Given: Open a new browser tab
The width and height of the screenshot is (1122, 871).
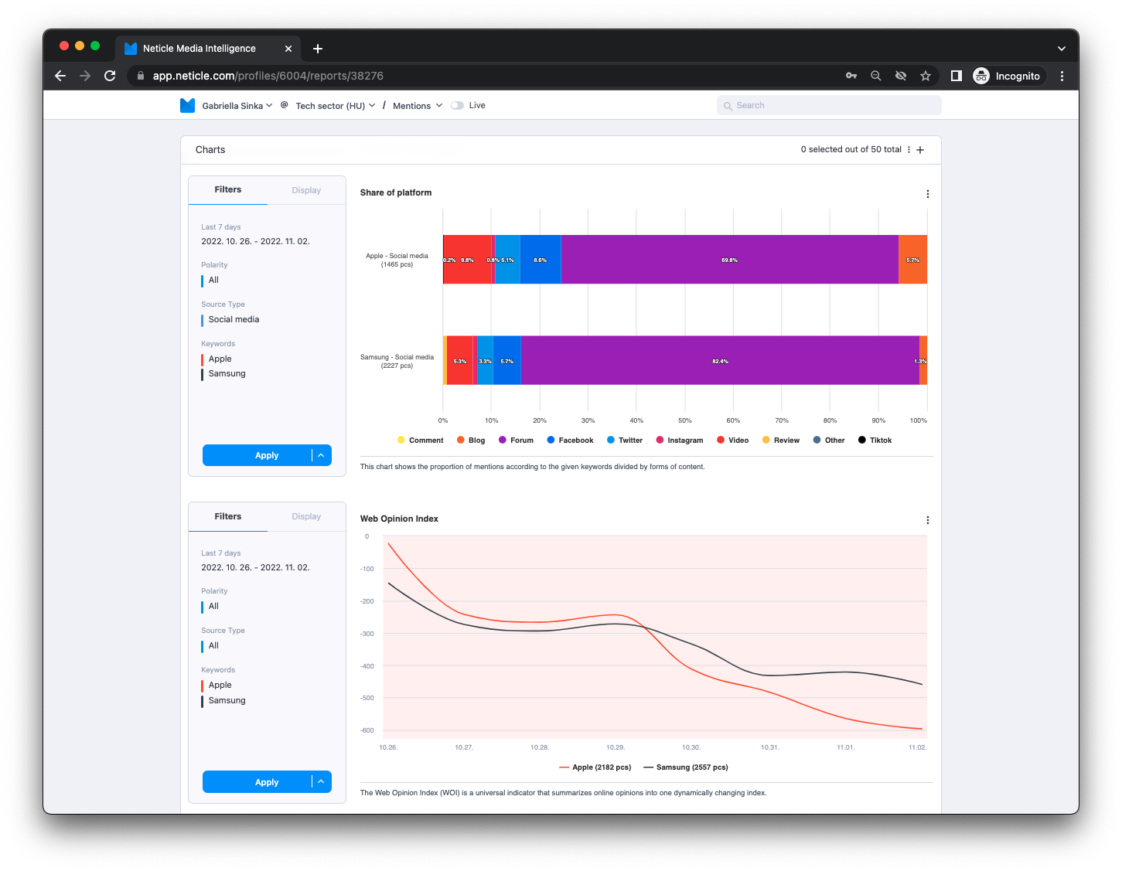Looking at the screenshot, I should (x=317, y=48).
